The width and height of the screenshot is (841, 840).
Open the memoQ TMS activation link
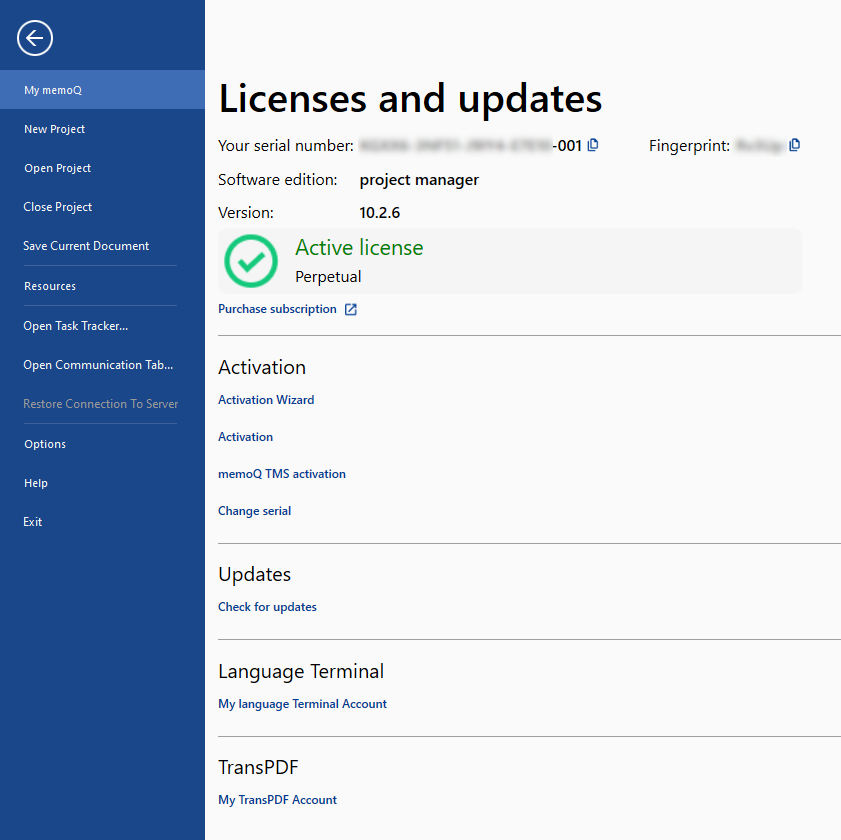[x=282, y=474]
